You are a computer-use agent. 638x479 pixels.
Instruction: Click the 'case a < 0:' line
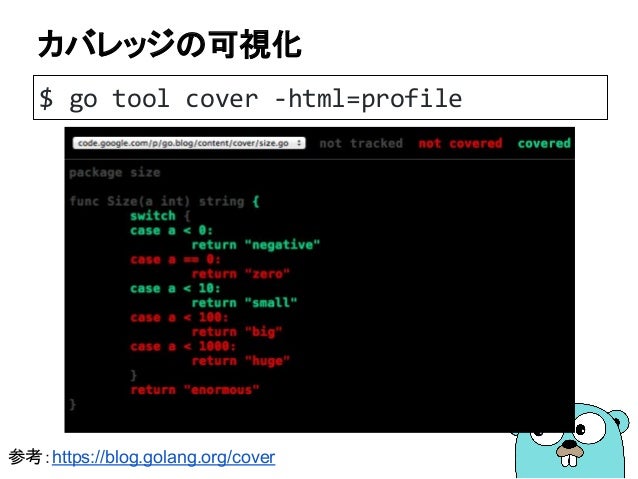click(171, 230)
